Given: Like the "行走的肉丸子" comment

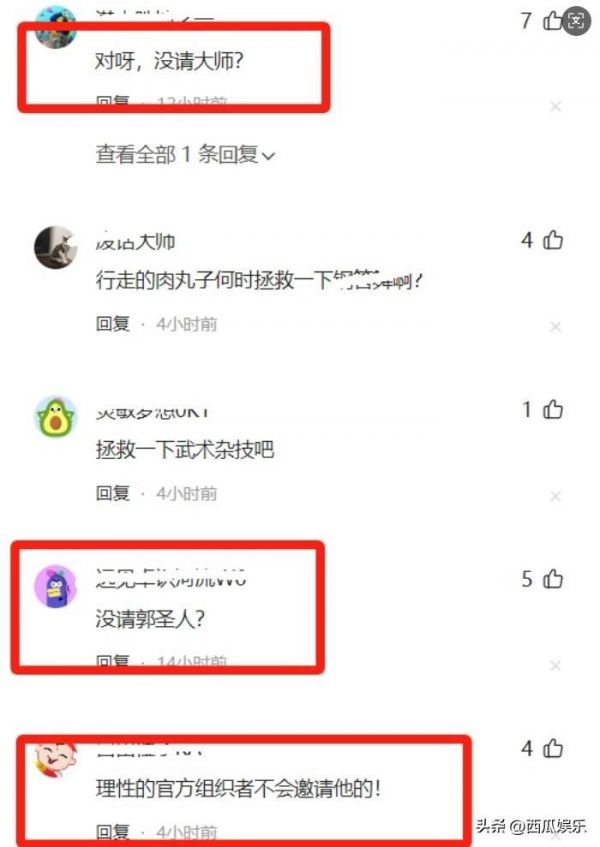Looking at the screenshot, I should pyautogui.click(x=553, y=240).
